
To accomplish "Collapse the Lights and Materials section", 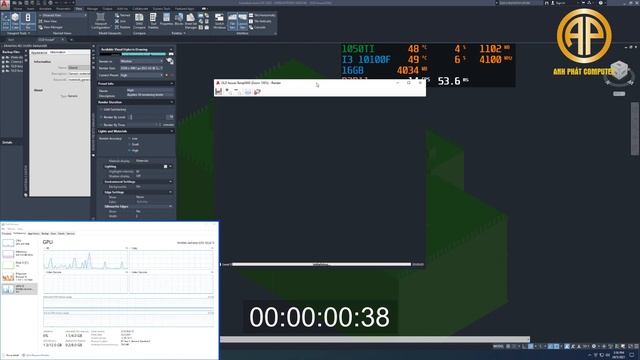I will point(171,131).
